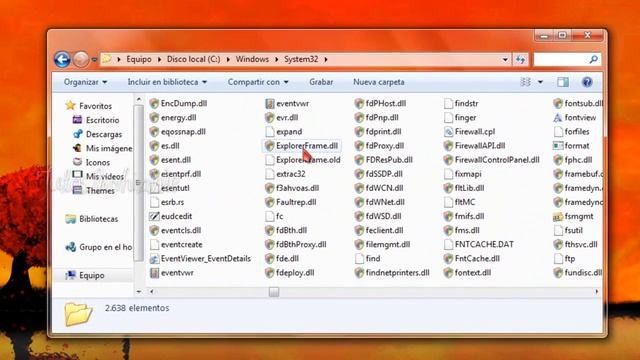Select eventcreate file
640x360 pixels.
[176, 244]
